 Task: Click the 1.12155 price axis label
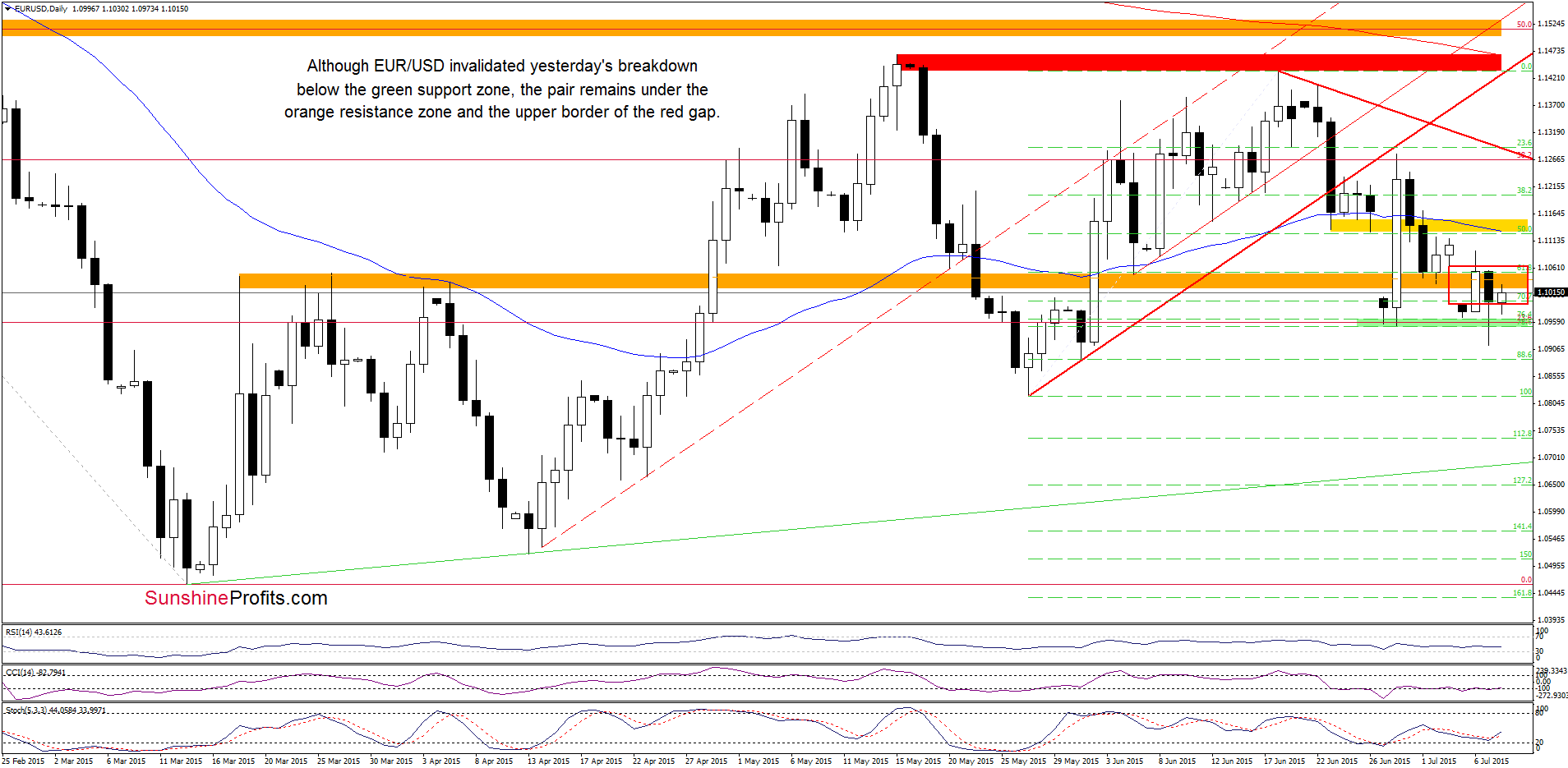pyautogui.click(x=1551, y=186)
